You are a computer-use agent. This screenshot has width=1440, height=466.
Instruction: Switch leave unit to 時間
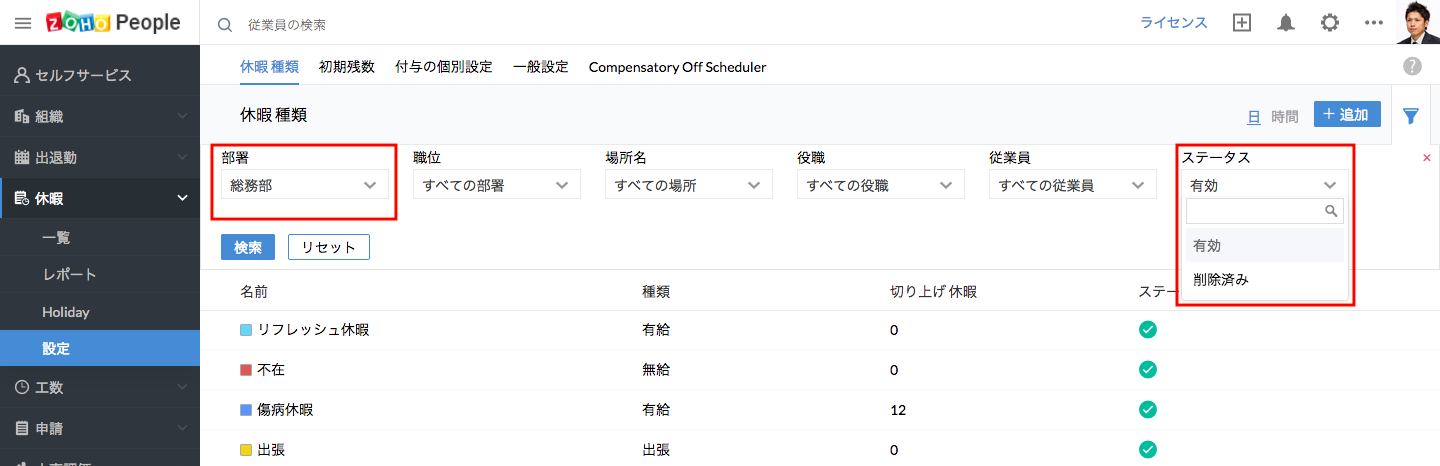click(1285, 116)
